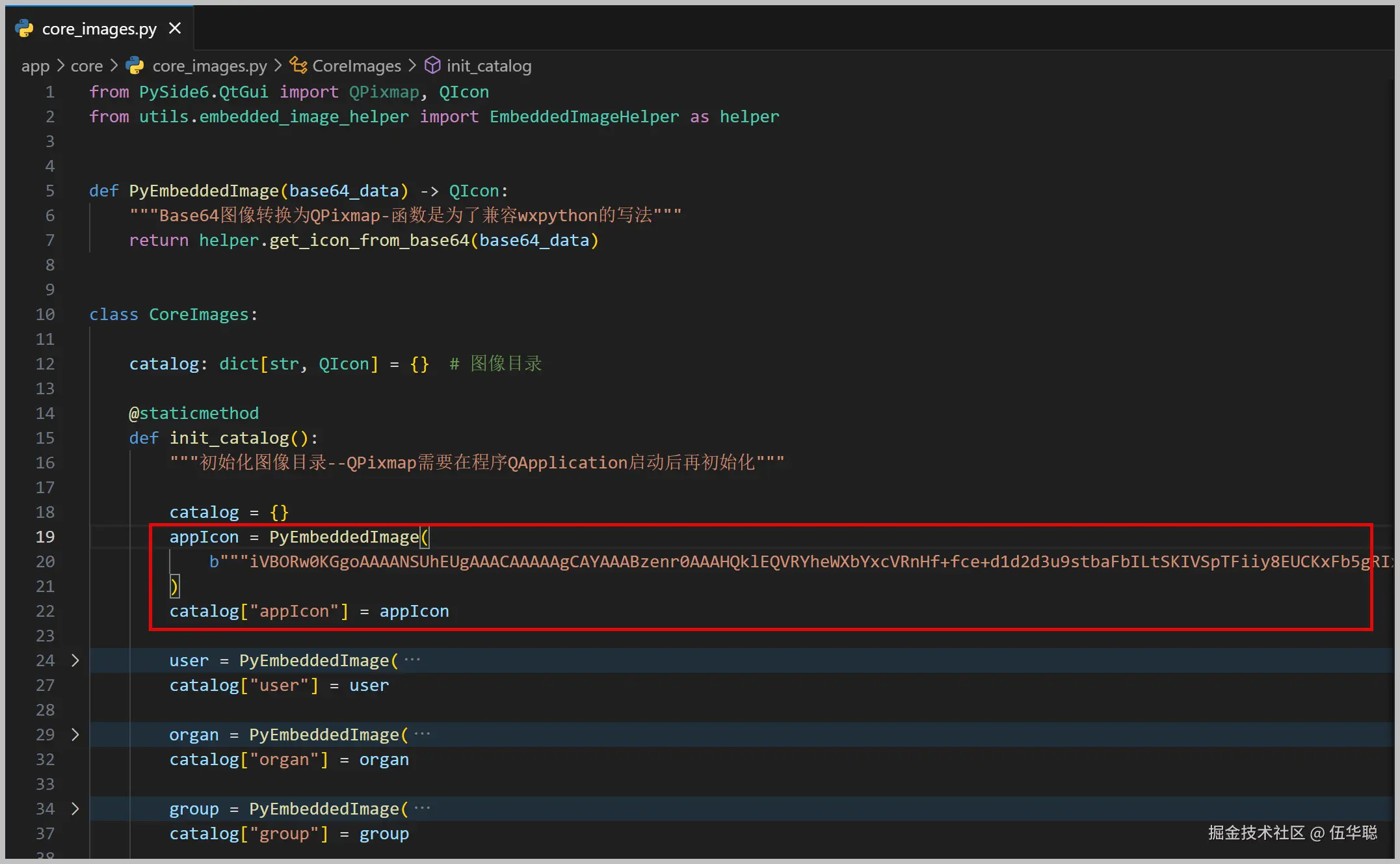
Task: Click the EmbeddedImageHelper import name
Action: coord(583,117)
